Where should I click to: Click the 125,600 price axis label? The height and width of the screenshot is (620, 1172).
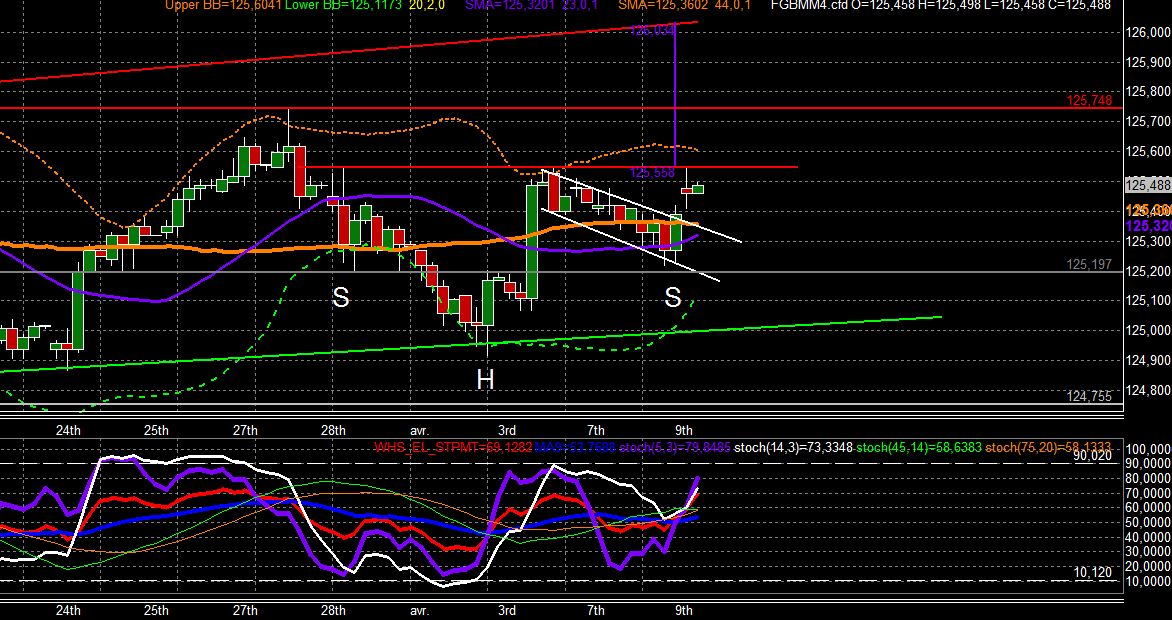click(1147, 152)
